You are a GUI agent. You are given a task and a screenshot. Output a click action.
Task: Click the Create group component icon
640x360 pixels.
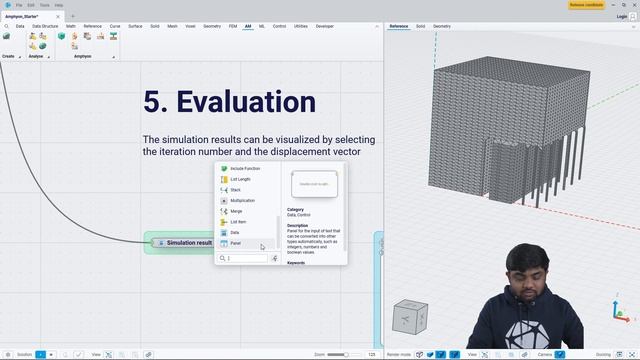pos(7,36)
